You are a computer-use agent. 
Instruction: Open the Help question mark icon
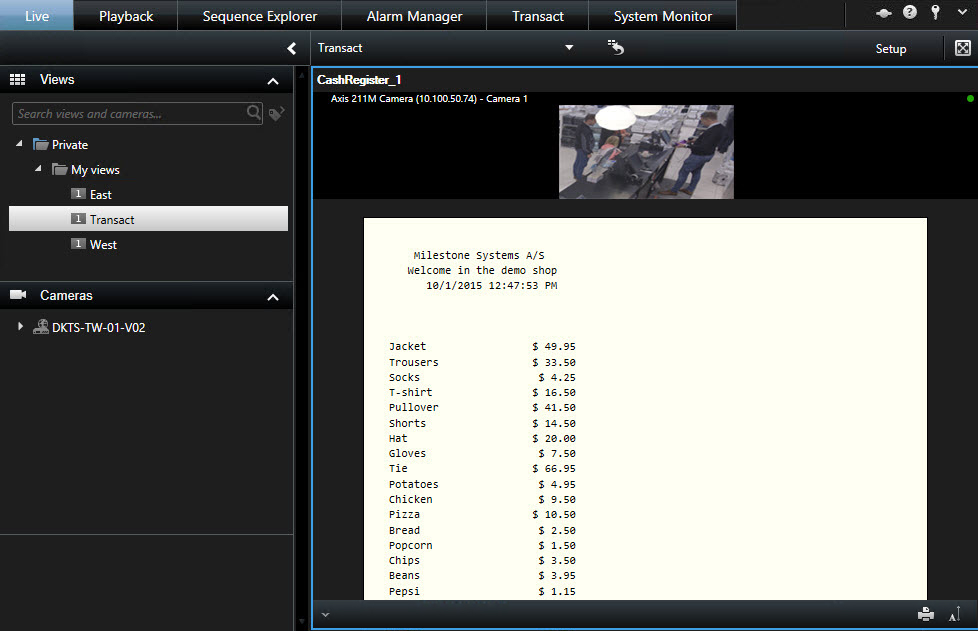point(909,13)
